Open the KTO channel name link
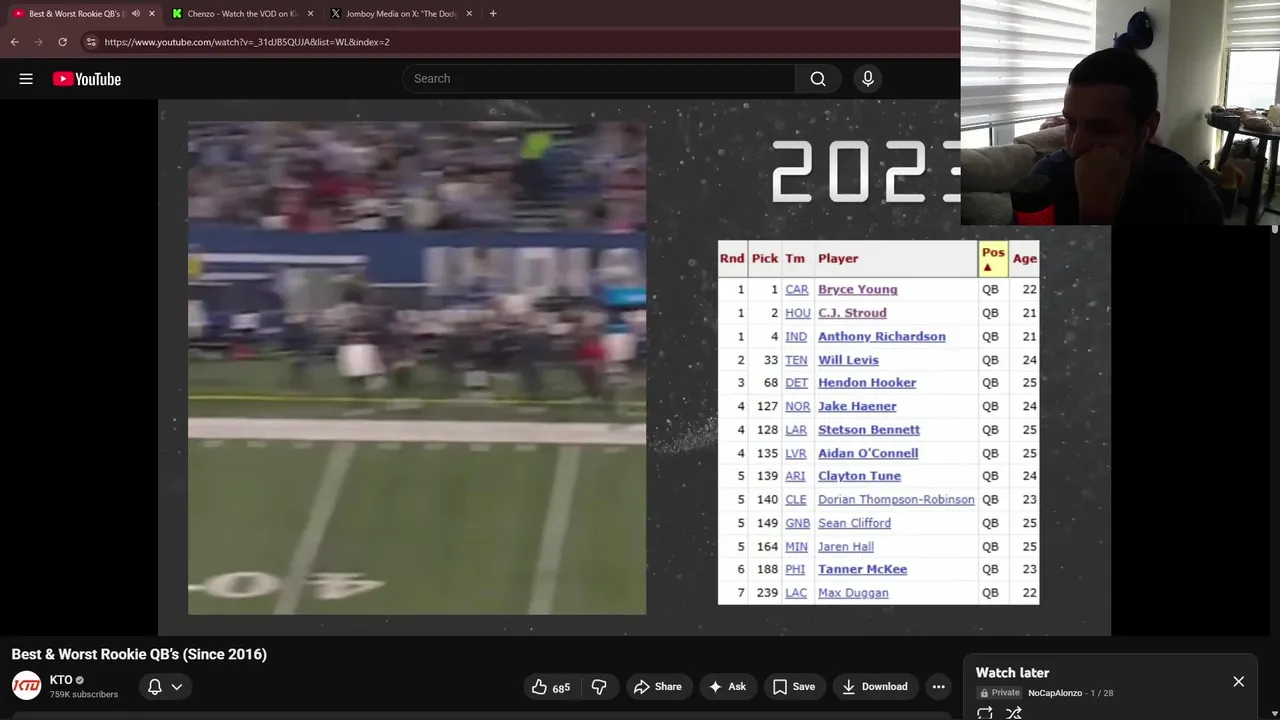The width and height of the screenshot is (1280, 720). tap(61, 680)
